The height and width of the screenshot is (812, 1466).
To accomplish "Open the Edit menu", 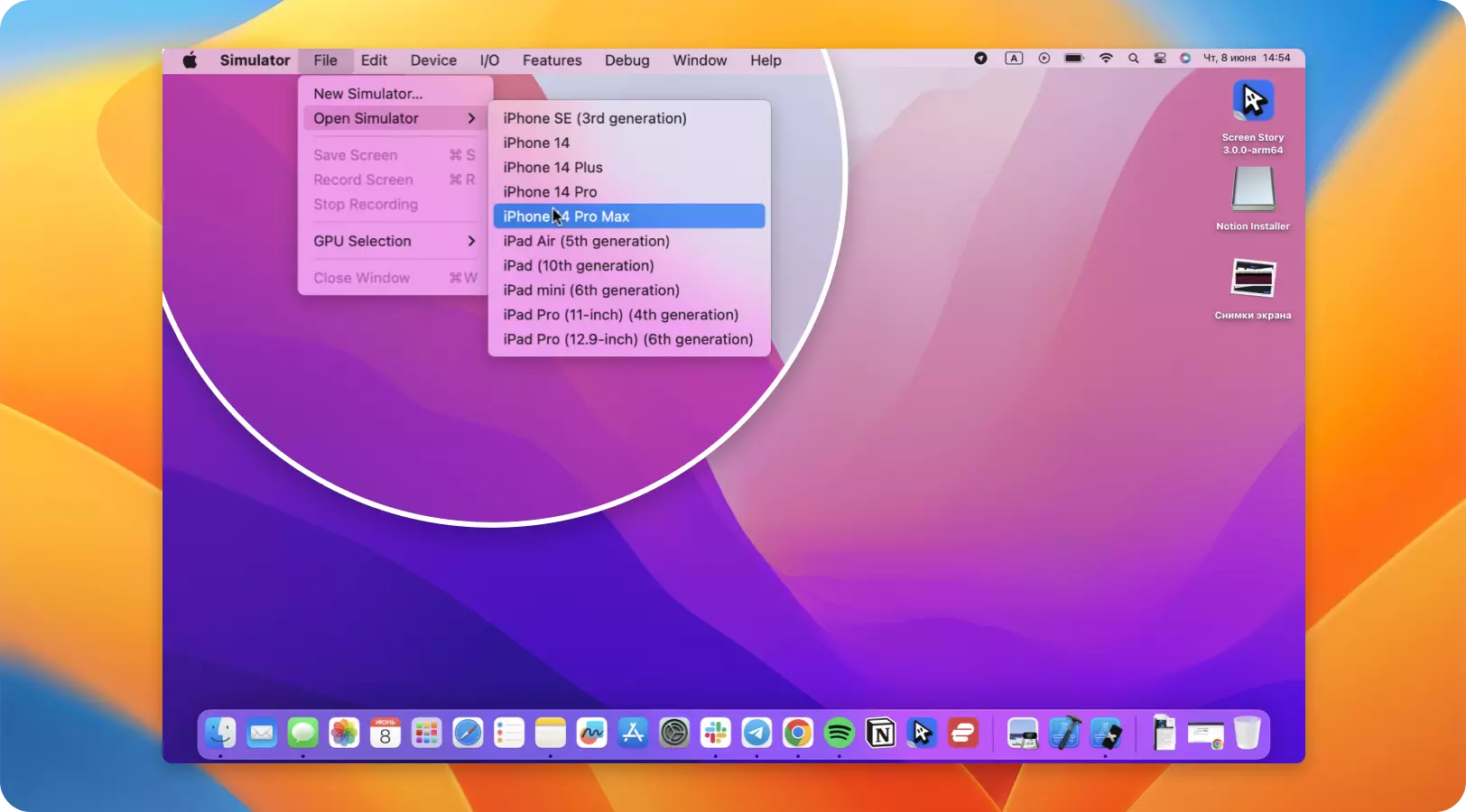I will [374, 60].
